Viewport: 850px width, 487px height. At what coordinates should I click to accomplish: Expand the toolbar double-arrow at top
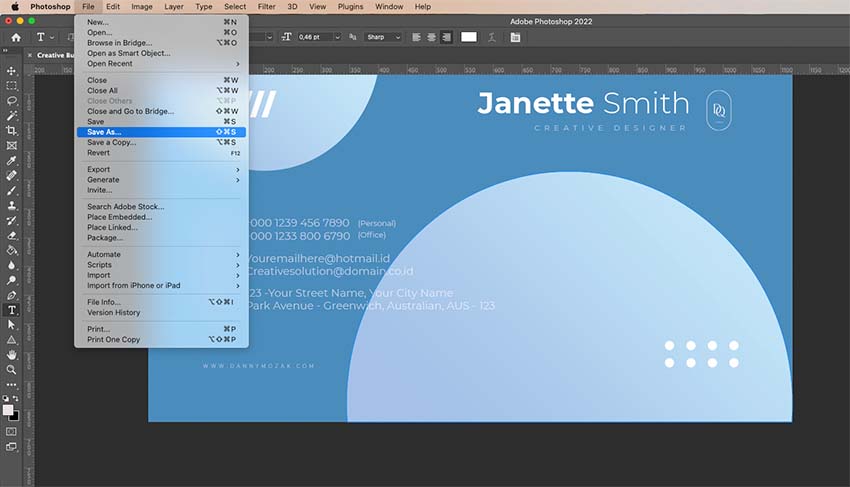coord(5,50)
